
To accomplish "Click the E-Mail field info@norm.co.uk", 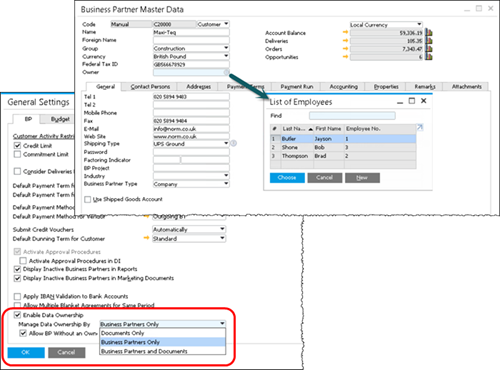I will click(191, 129).
